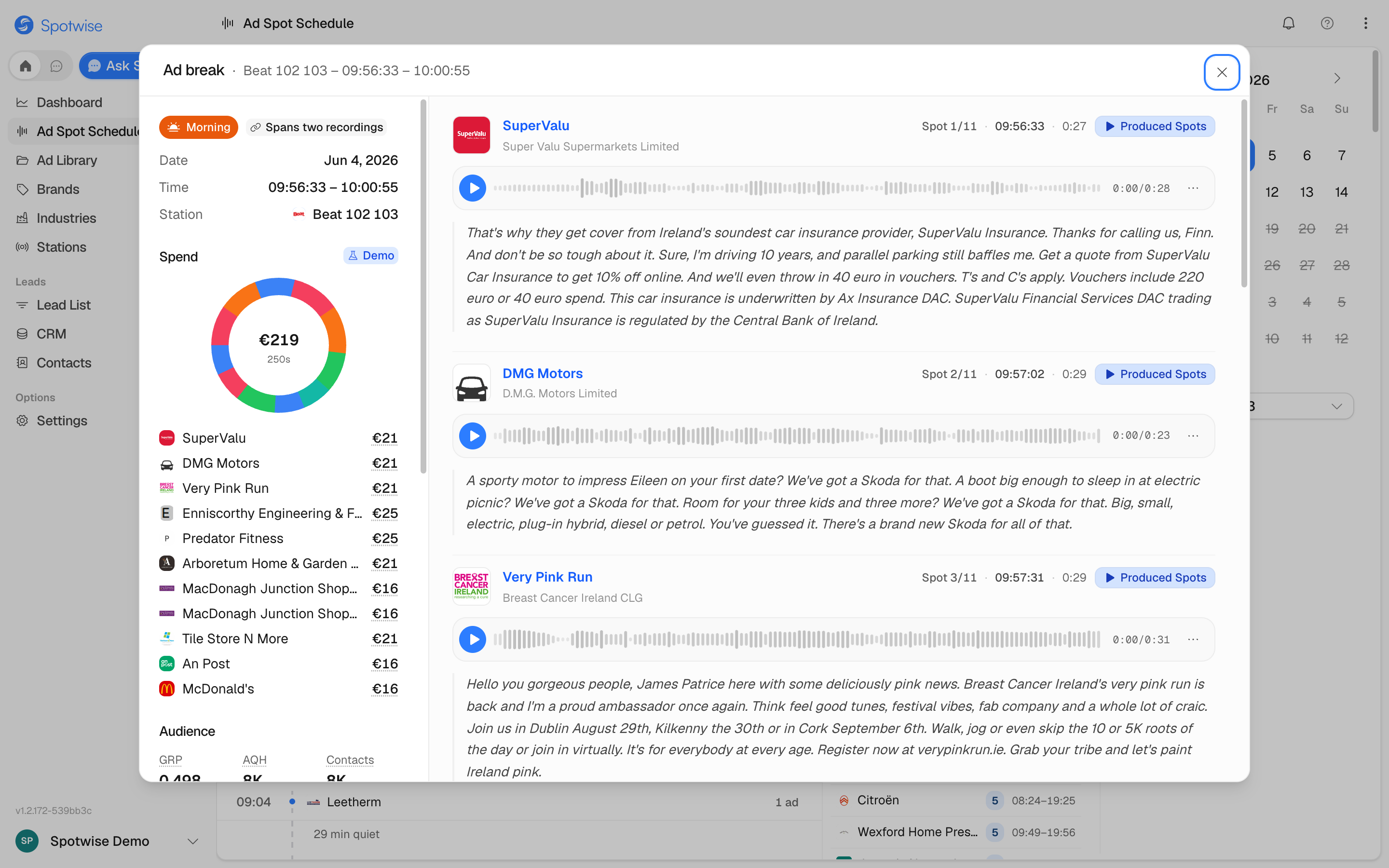This screenshot has width=1389, height=868.
Task: Go to next month in calendar
Action: click(x=1337, y=79)
